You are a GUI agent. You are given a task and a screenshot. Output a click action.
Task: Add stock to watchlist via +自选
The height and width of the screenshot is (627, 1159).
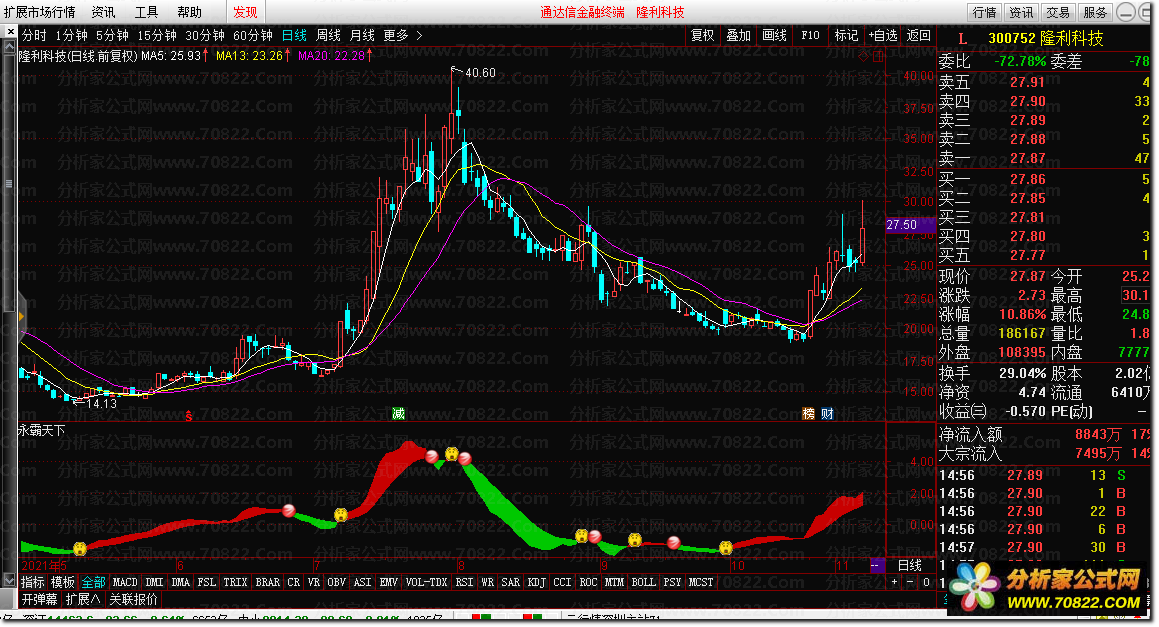[883, 35]
